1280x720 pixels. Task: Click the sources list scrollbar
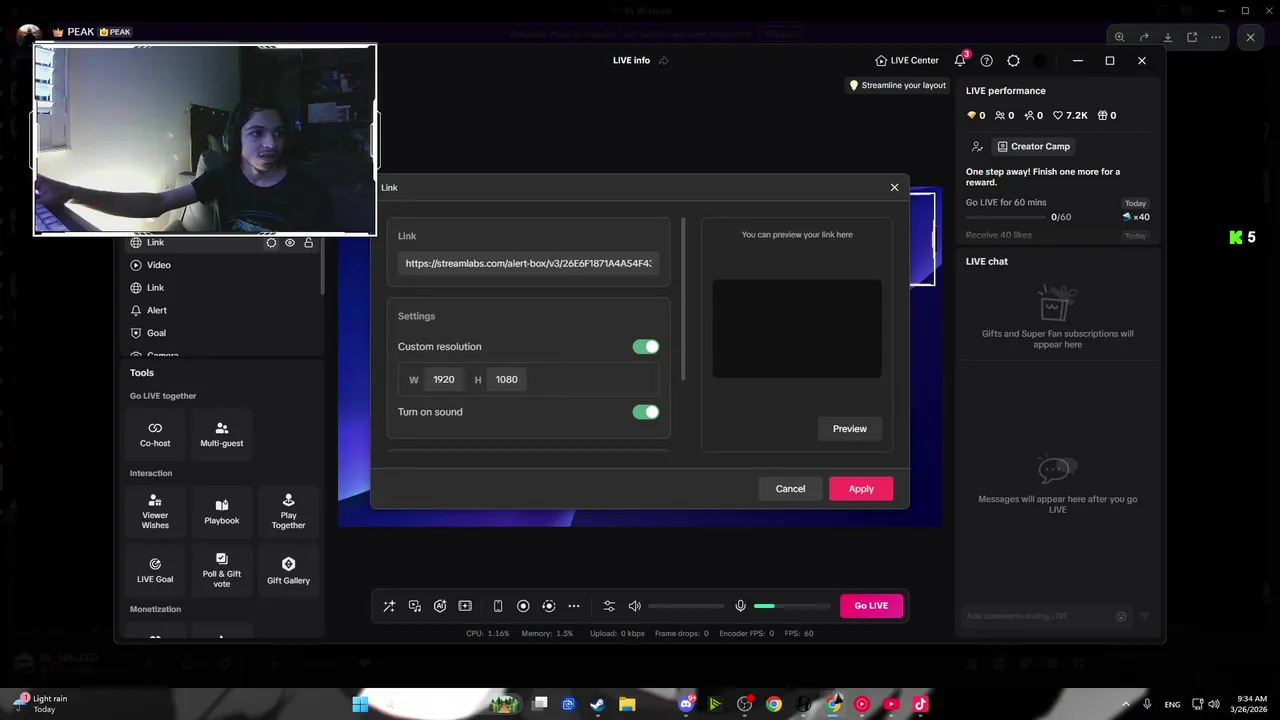click(322, 267)
